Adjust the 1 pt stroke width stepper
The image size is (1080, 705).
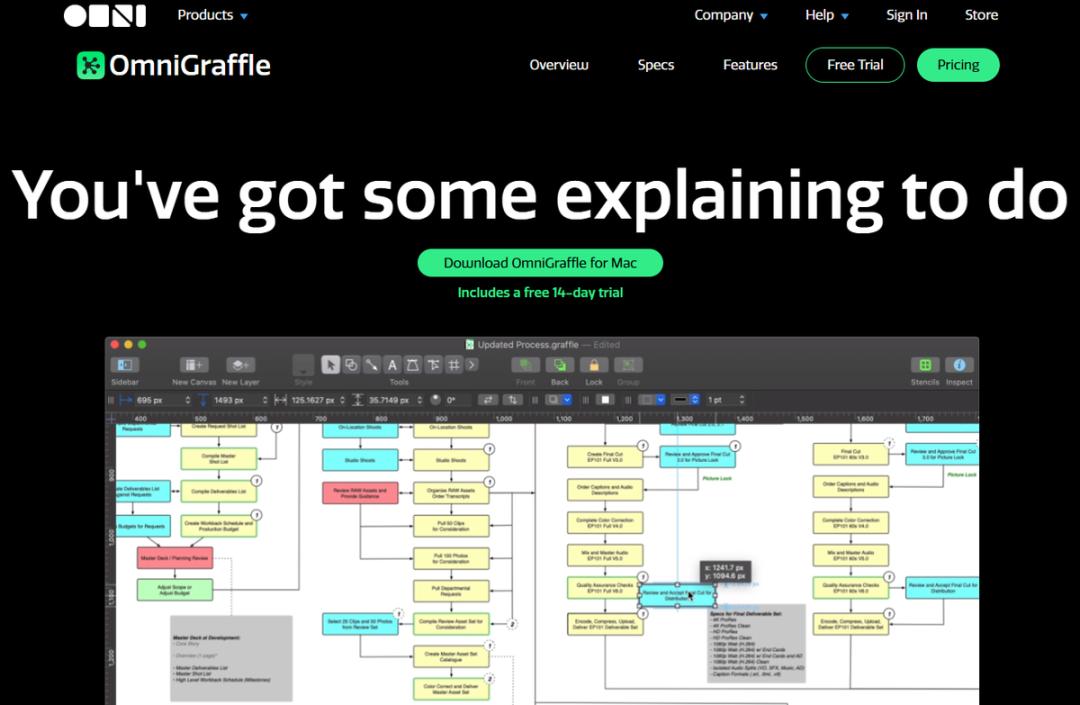742,399
